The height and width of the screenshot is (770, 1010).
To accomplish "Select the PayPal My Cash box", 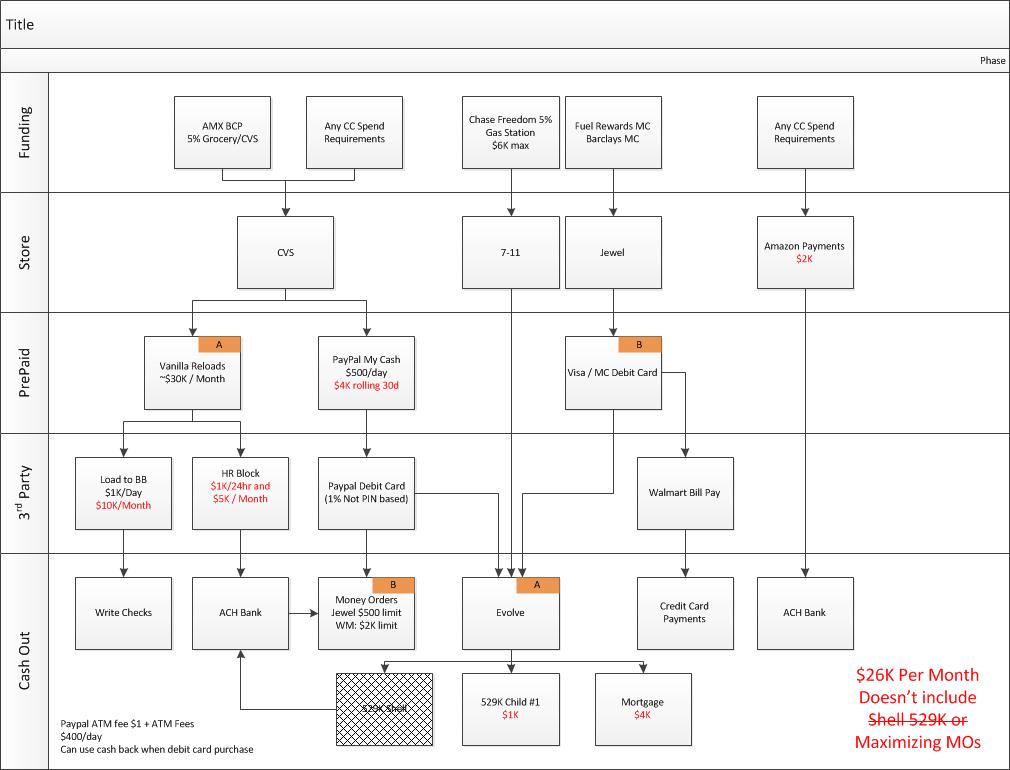I will [367, 373].
